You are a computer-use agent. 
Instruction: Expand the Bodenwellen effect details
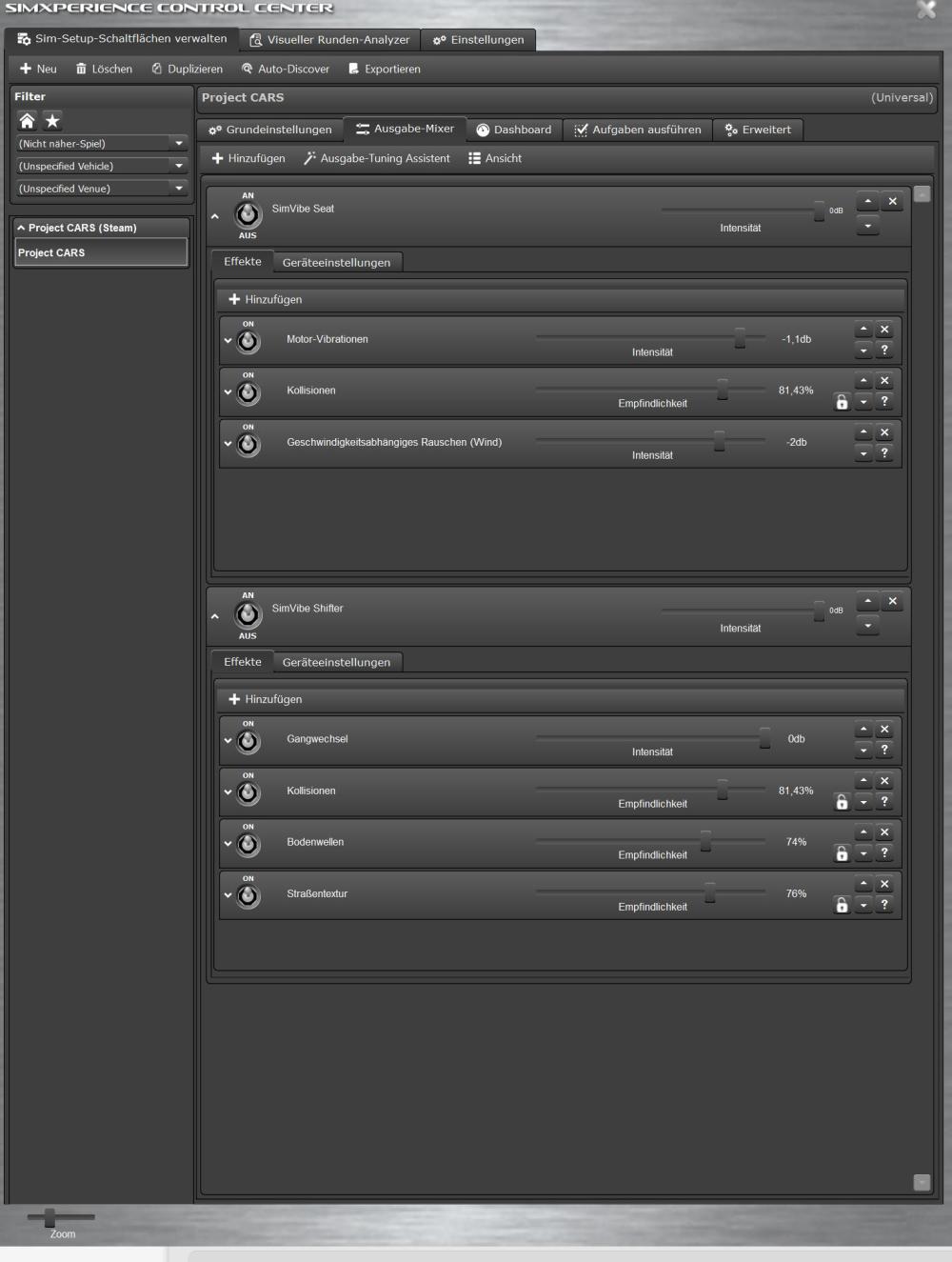pos(228,843)
